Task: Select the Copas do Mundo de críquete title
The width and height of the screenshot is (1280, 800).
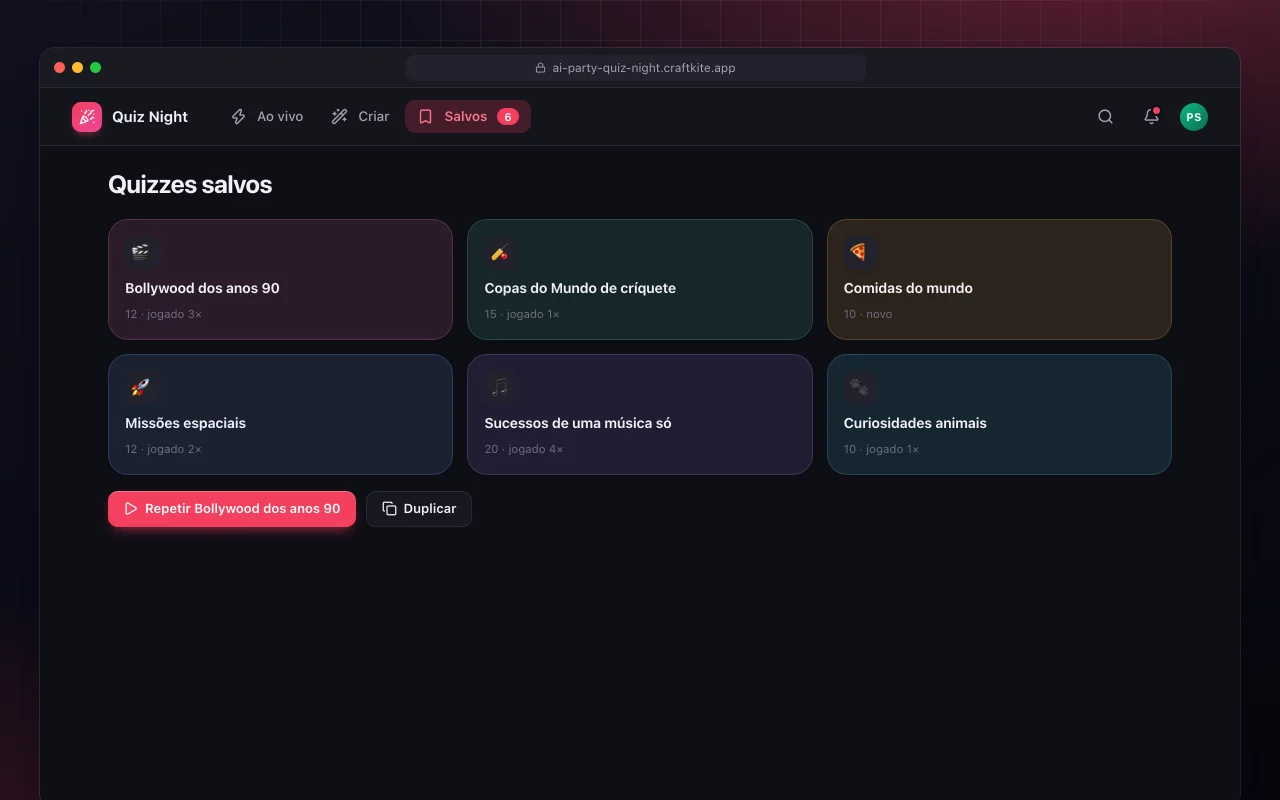Action: click(580, 288)
